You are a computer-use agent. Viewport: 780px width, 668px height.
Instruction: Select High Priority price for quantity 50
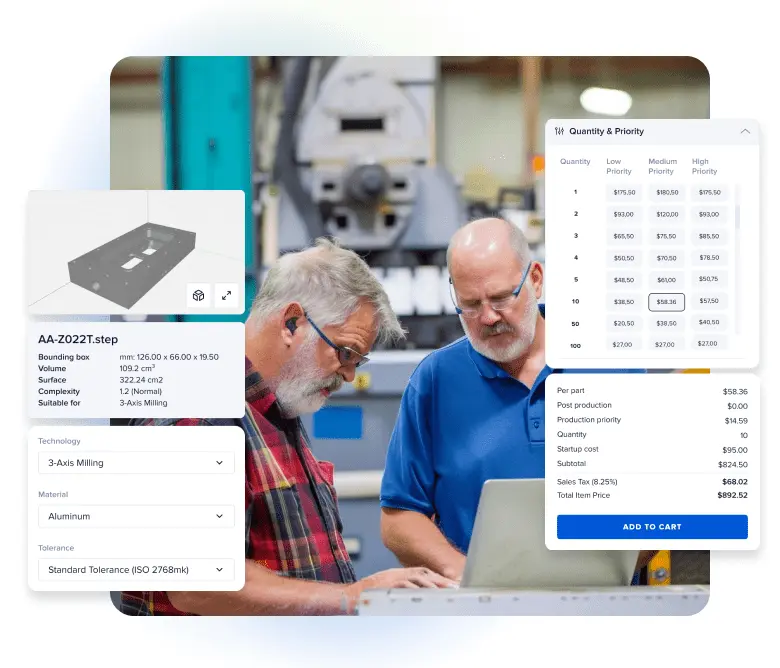709,322
